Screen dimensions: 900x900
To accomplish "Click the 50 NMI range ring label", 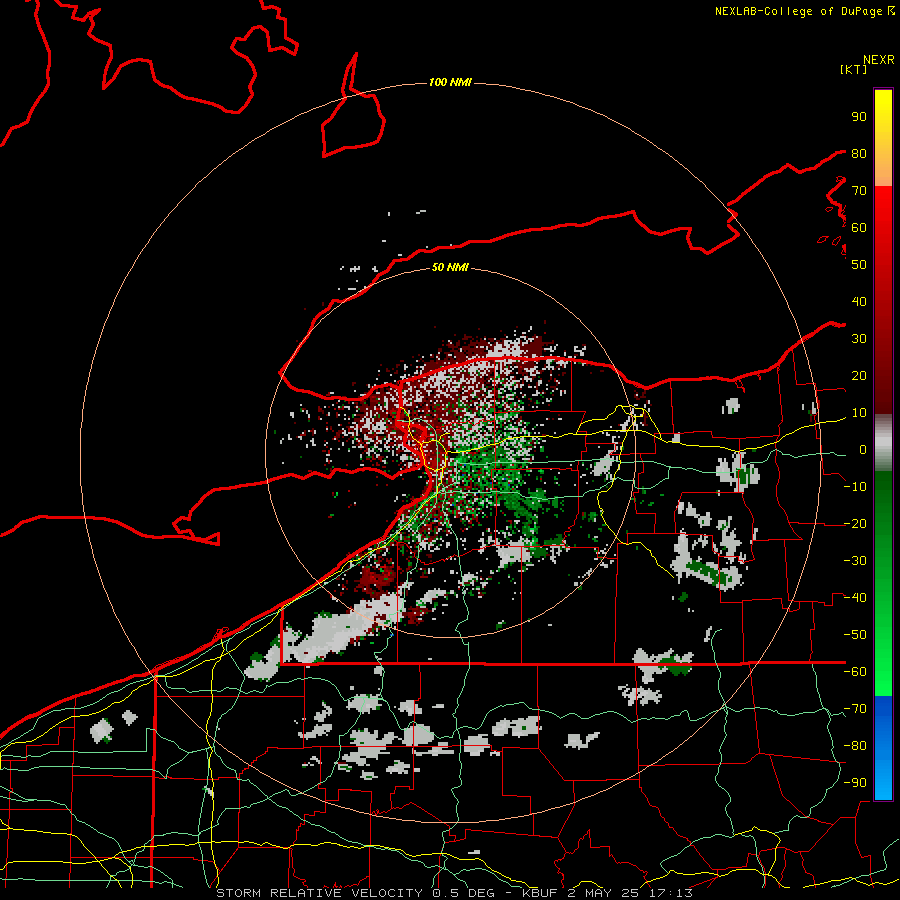I will tap(450, 267).
